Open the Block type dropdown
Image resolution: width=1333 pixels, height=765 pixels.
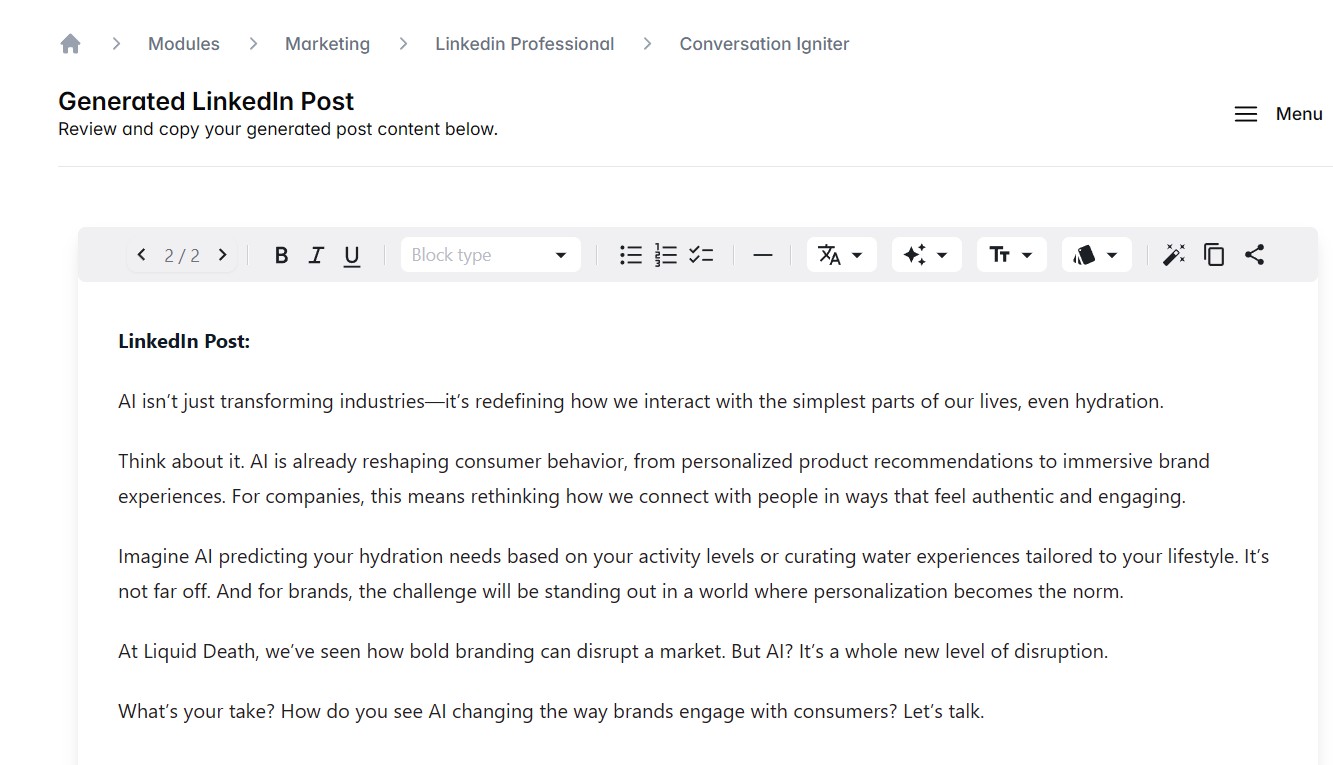(490, 255)
